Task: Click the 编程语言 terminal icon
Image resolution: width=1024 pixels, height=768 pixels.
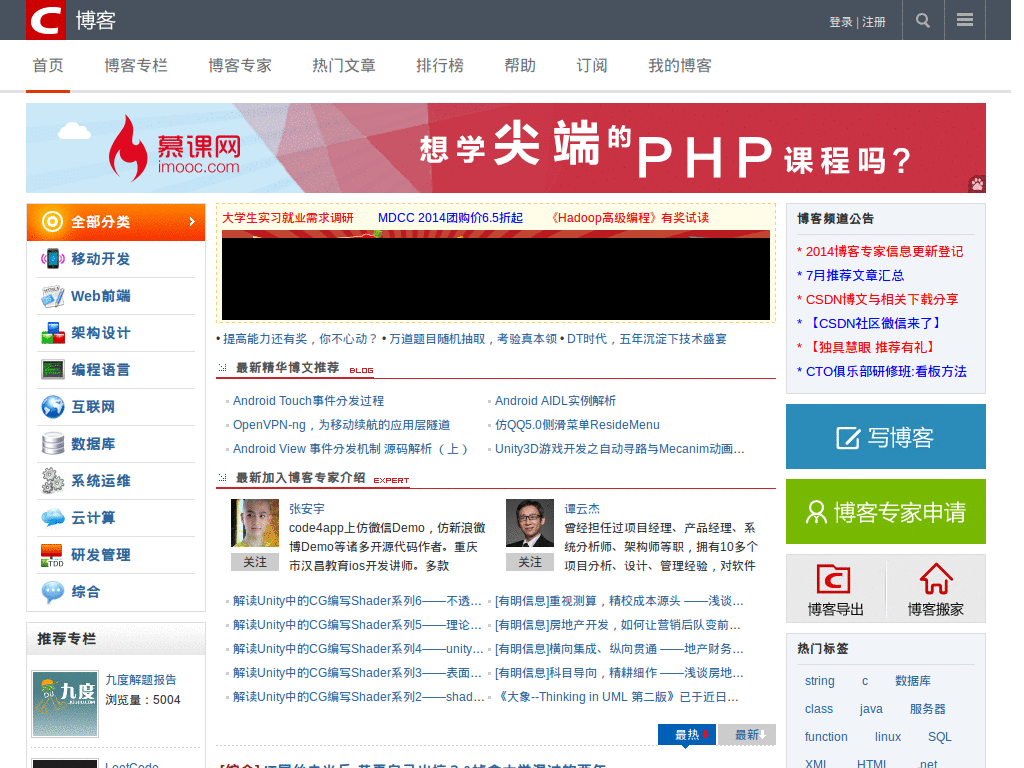Action: coord(52,370)
